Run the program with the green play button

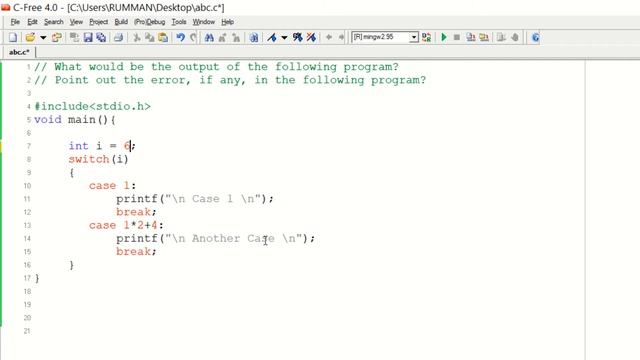click(444, 38)
